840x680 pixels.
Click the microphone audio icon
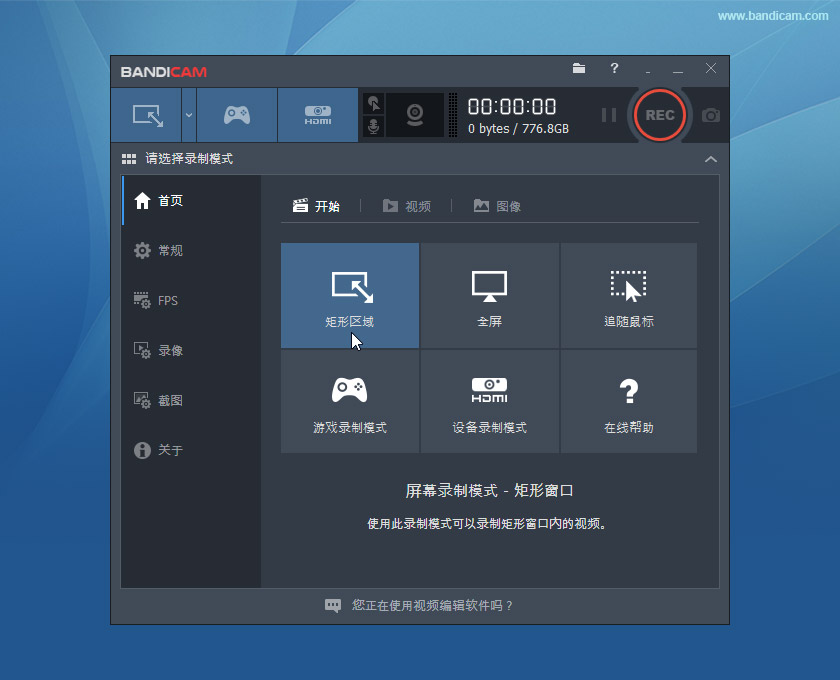point(373,128)
